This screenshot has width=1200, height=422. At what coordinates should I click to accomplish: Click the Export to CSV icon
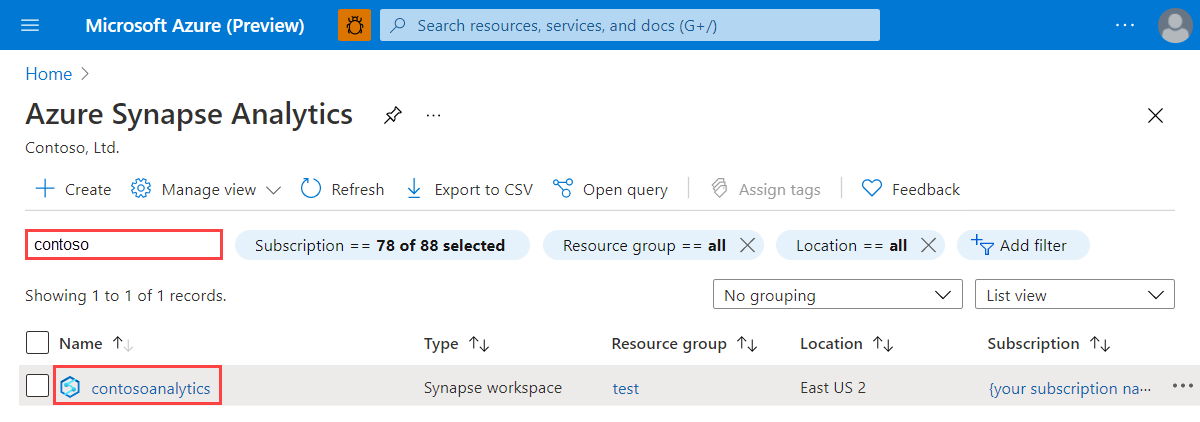[x=414, y=189]
